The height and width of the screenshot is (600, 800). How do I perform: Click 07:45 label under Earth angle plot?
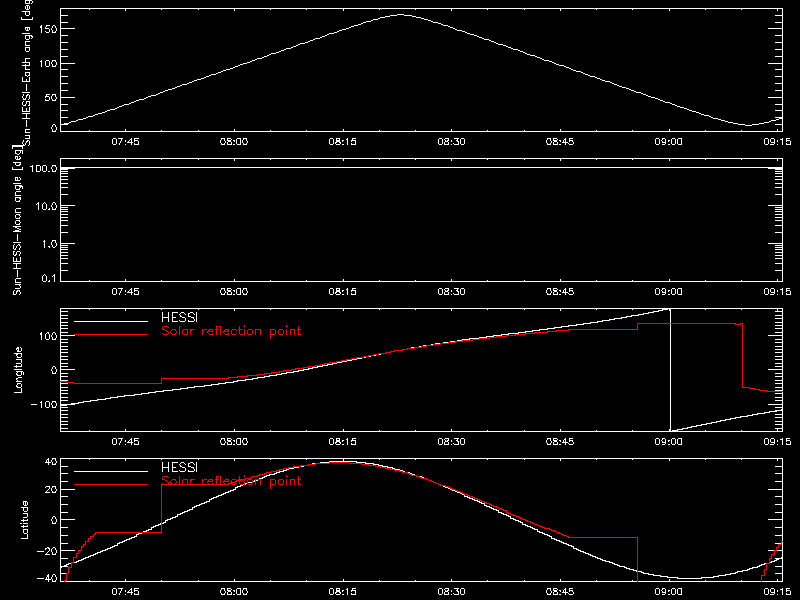[x=125, y=141]
